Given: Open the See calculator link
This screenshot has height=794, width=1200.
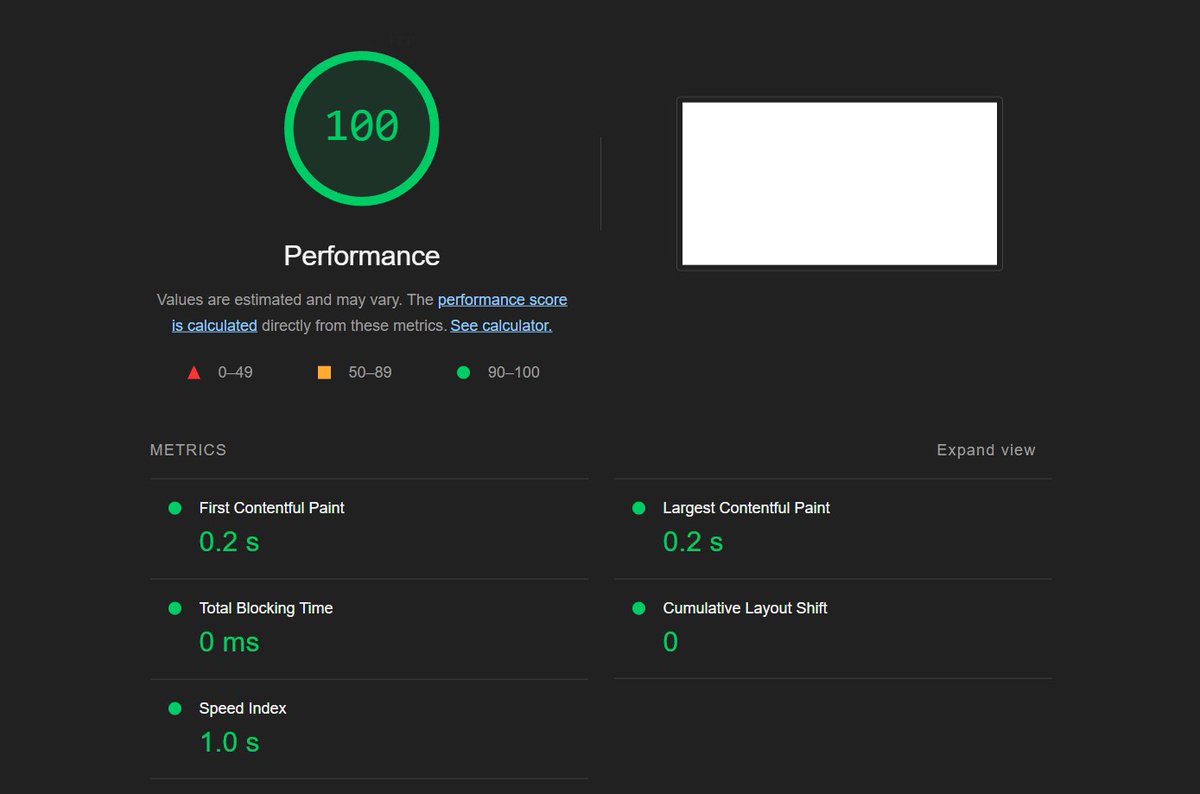Looking at the screenshot, I should [501, 325].
